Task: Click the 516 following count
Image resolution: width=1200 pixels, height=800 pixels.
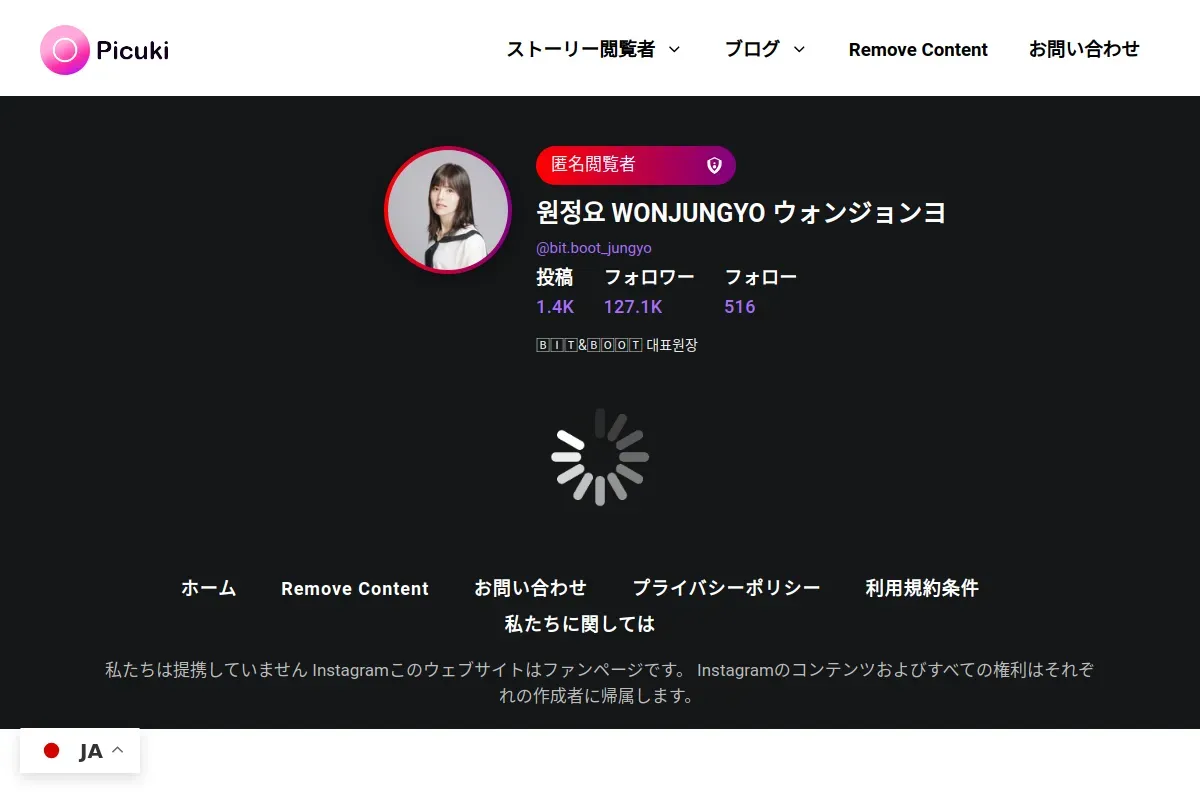Action: 740,307
